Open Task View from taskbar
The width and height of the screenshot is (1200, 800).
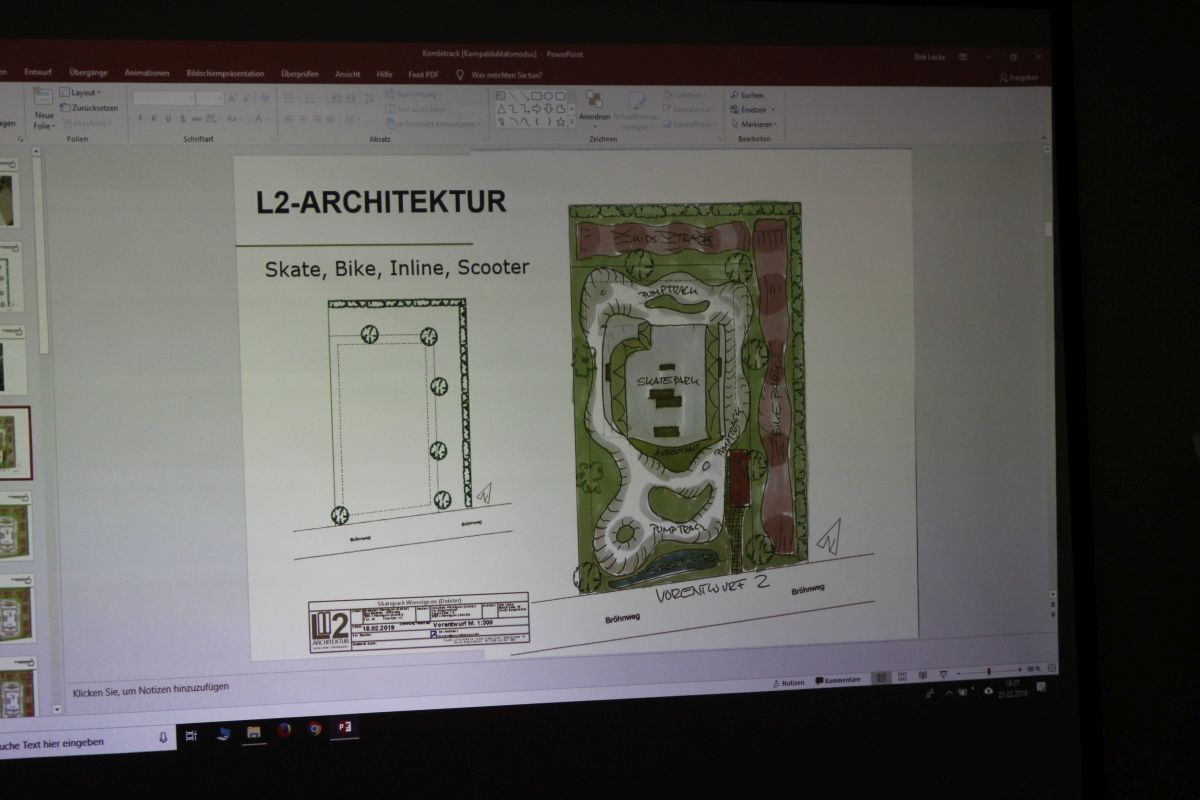[191, 736]
